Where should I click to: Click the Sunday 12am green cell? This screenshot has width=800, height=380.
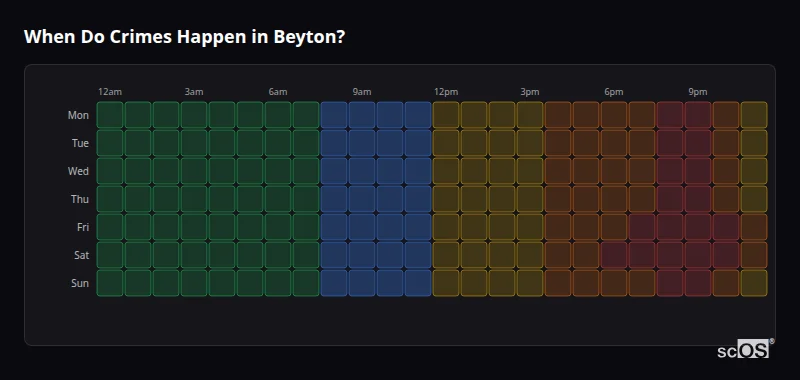(110, 283)
